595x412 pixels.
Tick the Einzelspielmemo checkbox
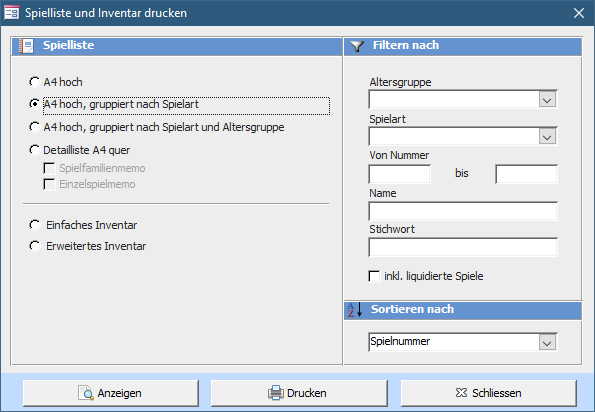point(49,184)
